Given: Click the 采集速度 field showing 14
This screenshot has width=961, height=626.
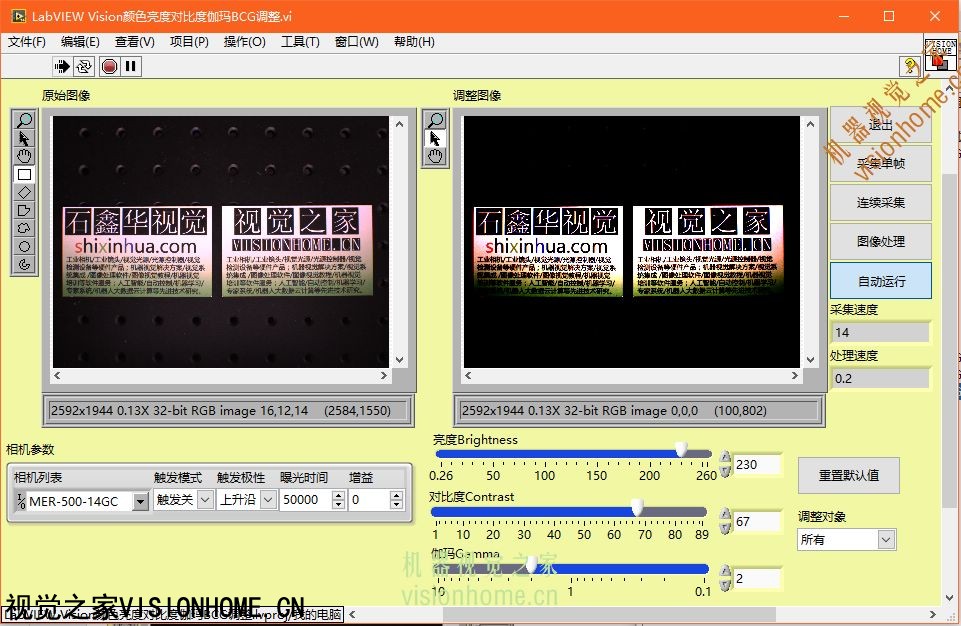Looking at the screenshot, I should click(x=880, y=332).
